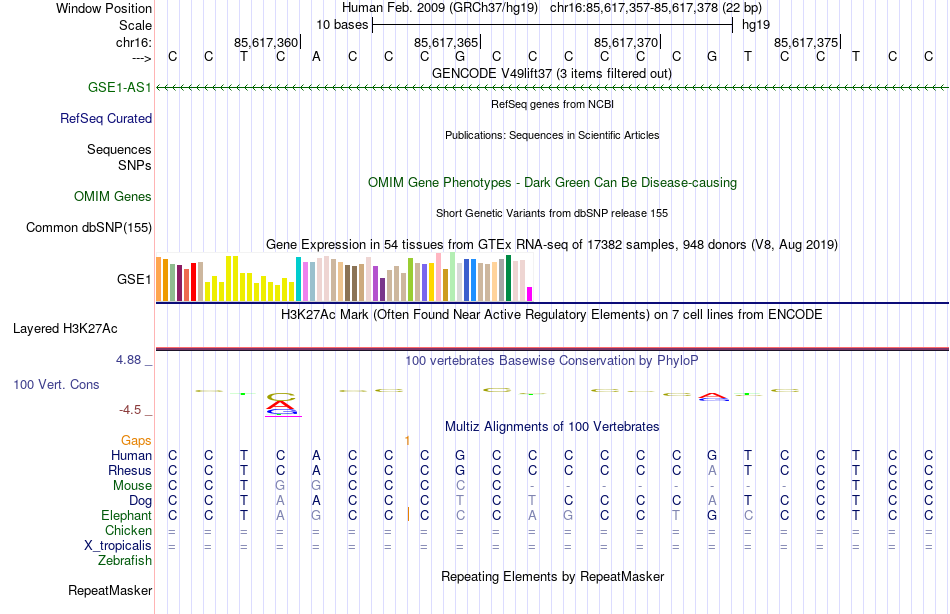Click the hg19 label beside scale bar

[756, 25]
